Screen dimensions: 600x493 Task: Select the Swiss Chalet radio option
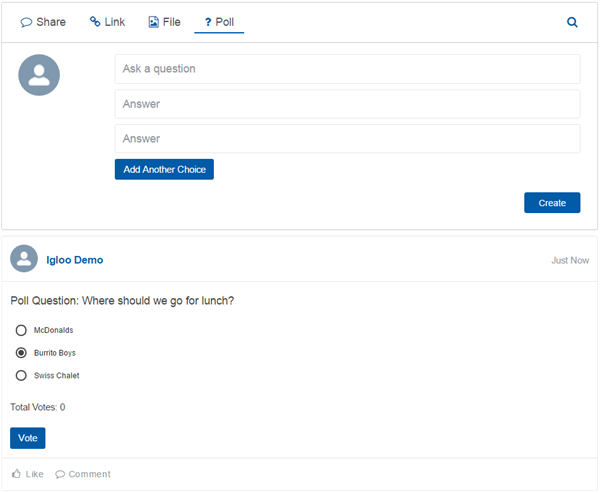pyautogui.click(x=21, y=375)
